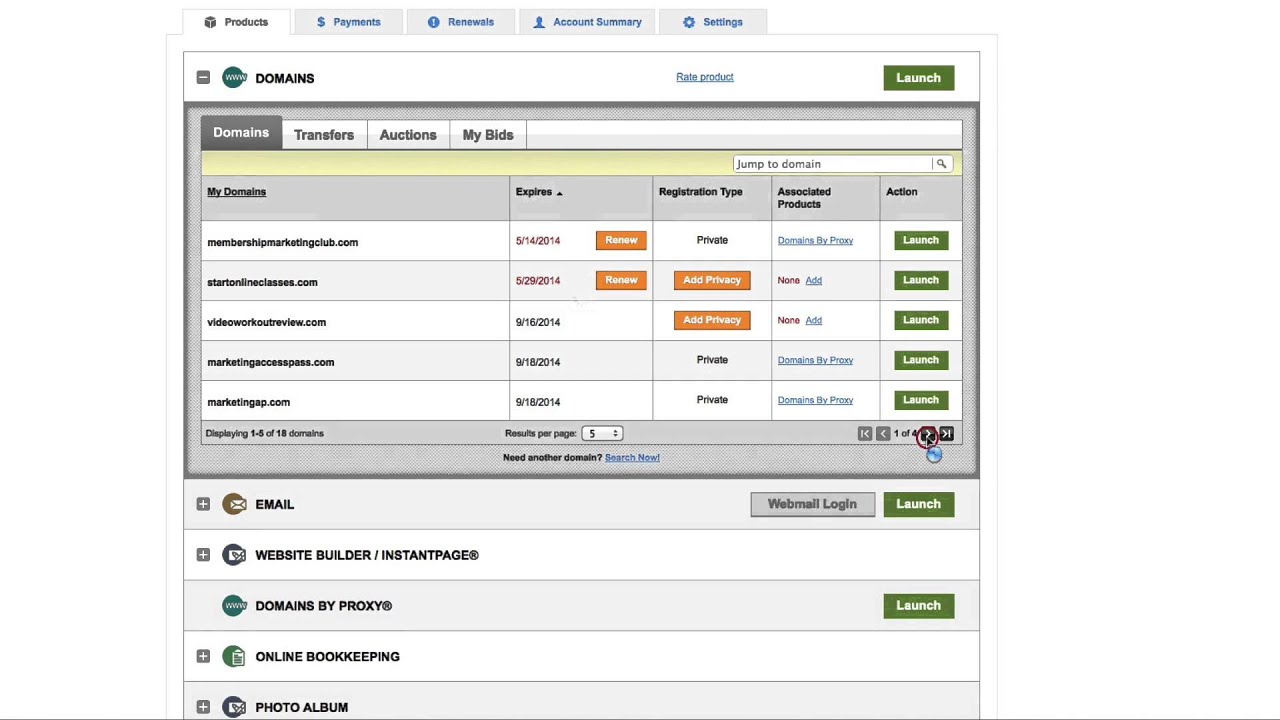Image resolution: width=1280 pixels, height=720 pixels.
Task: Renew startonlineclasses.com
Action: [x=621, y=280]
